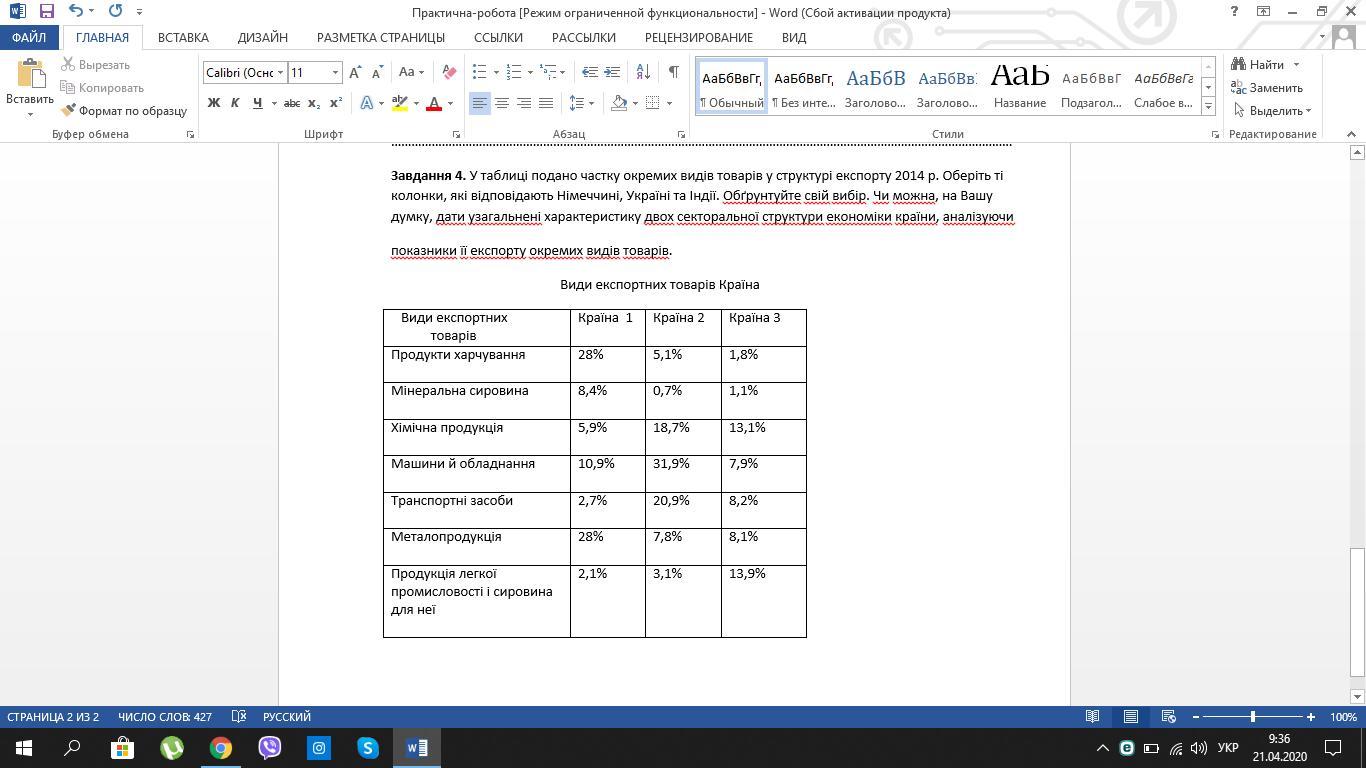Screen dimensions: 1366x768
Task: Sort the selected text alphabetically
Action: [643, 72]
